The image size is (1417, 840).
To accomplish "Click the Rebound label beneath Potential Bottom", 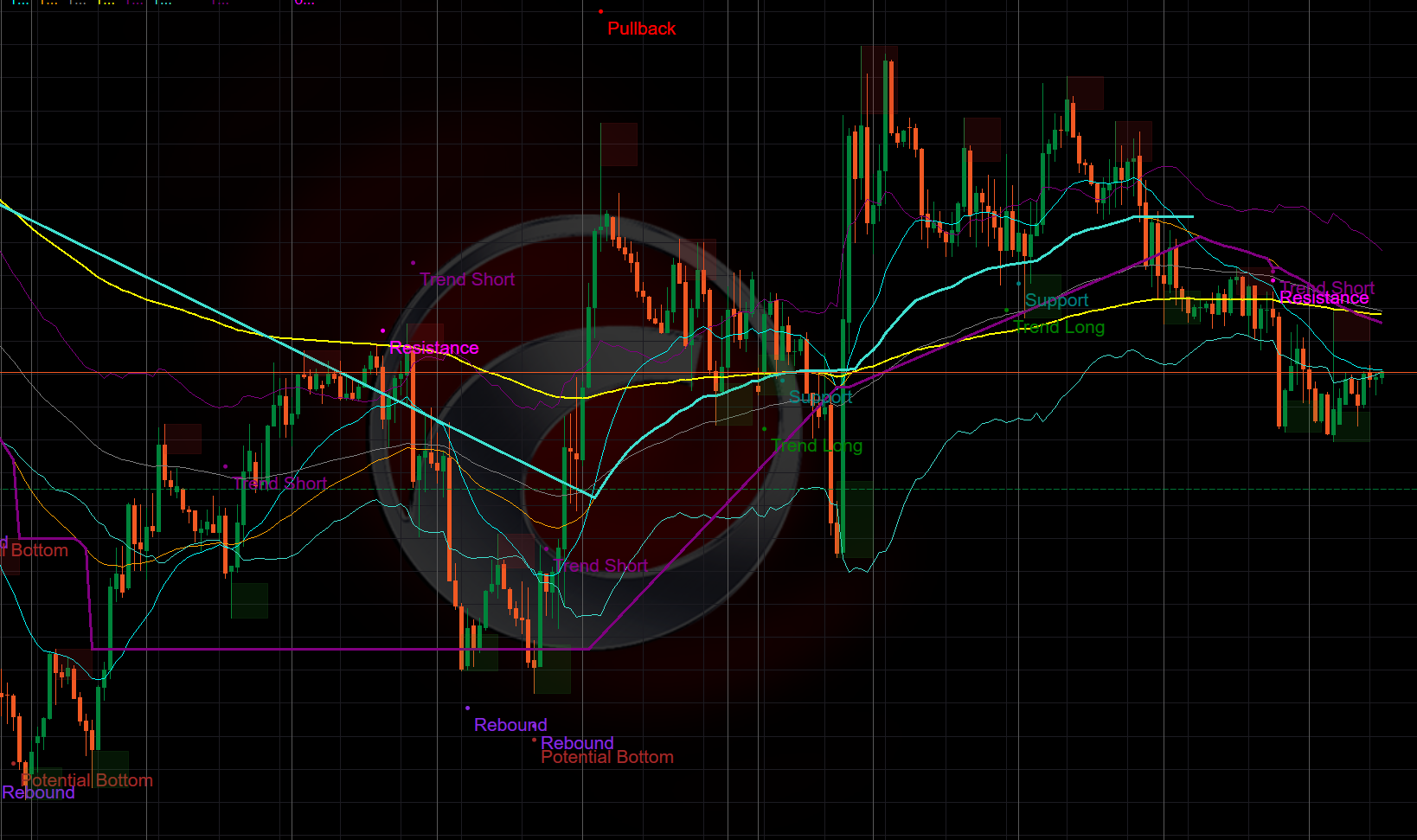I will click(x=38, y=793).
